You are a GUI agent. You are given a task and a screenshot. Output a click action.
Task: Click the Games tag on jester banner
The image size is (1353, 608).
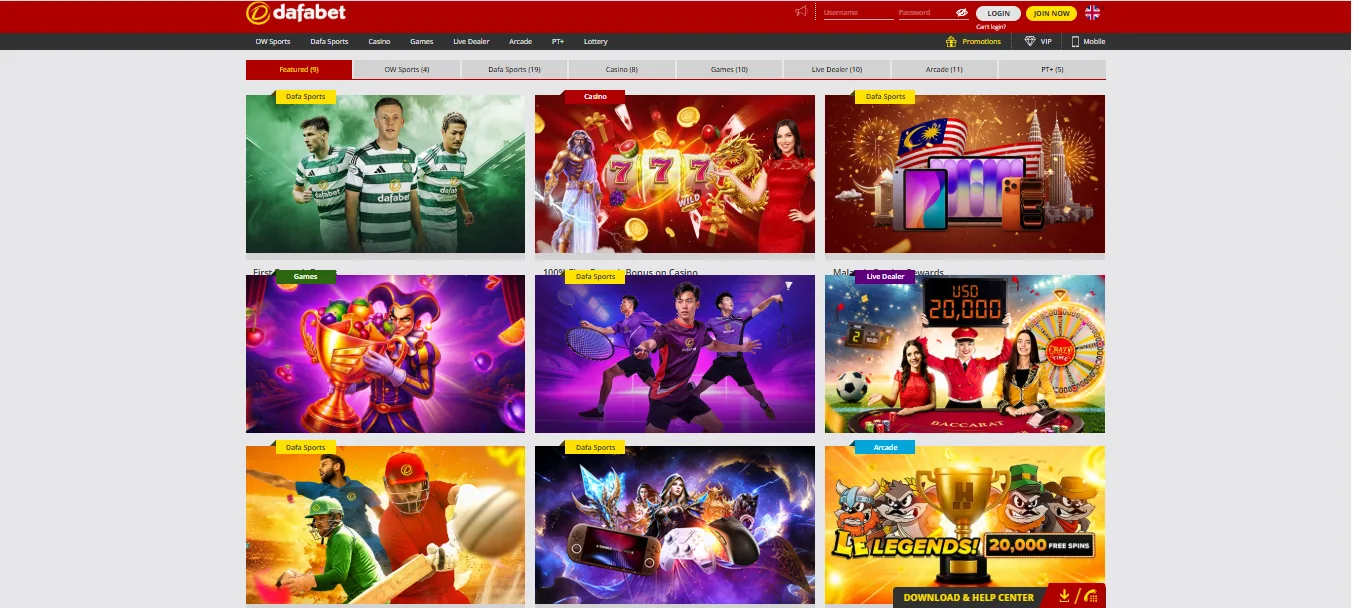tap(306, 277)
